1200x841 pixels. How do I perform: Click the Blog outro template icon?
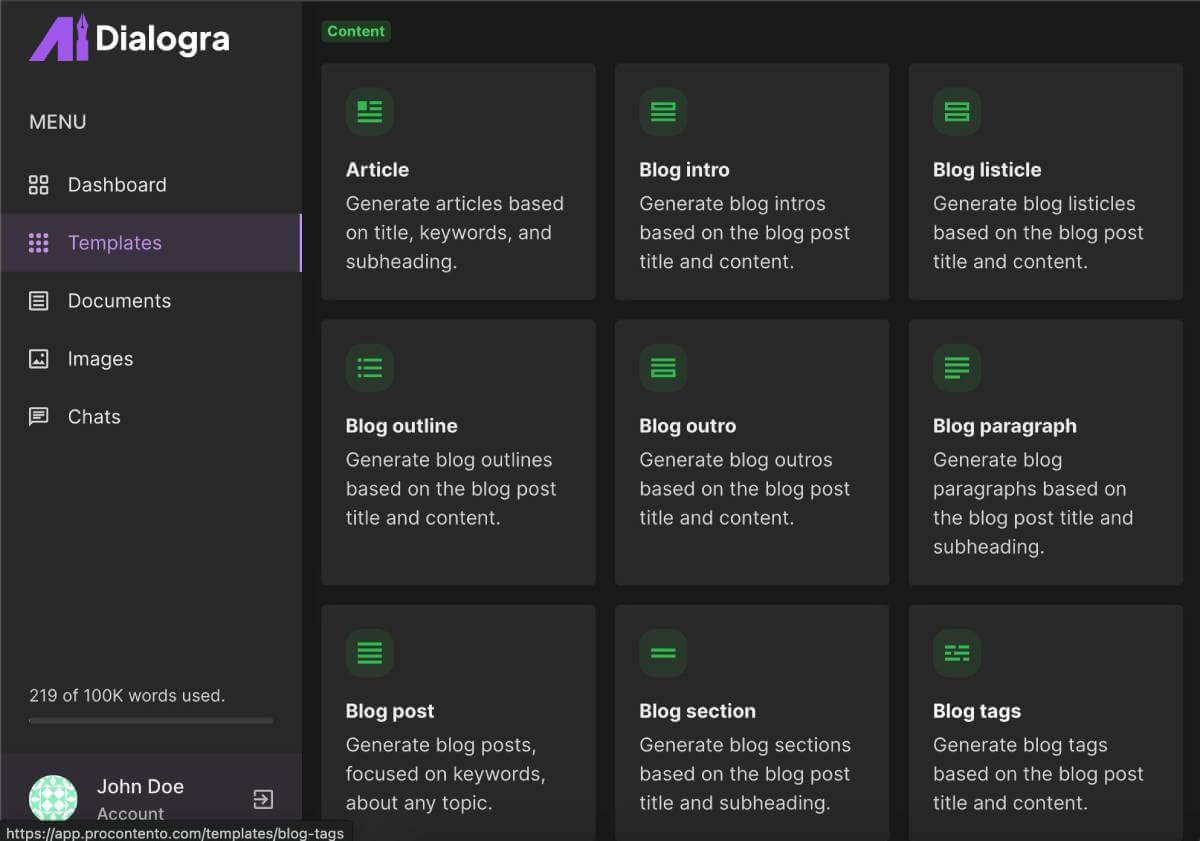point(663,368)
